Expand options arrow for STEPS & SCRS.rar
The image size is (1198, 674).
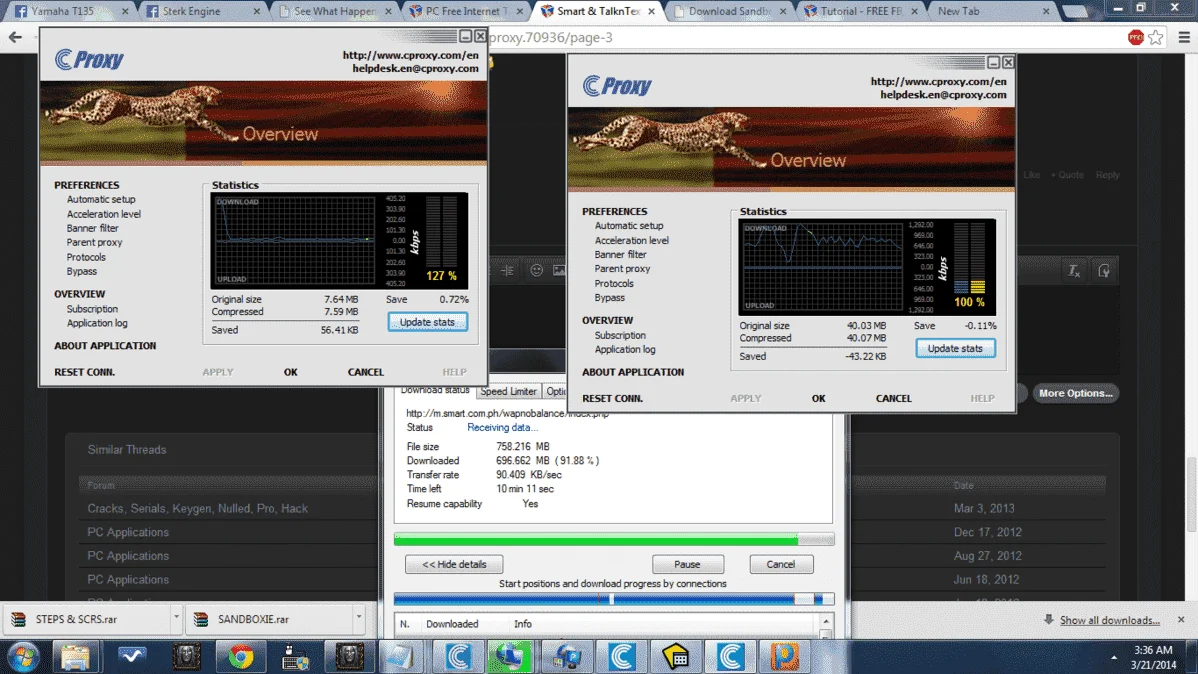(176, 617)
